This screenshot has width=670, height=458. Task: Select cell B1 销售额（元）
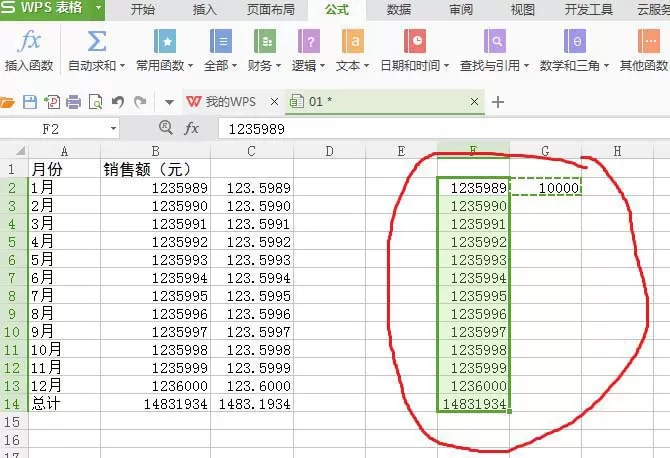pos(156,170)
